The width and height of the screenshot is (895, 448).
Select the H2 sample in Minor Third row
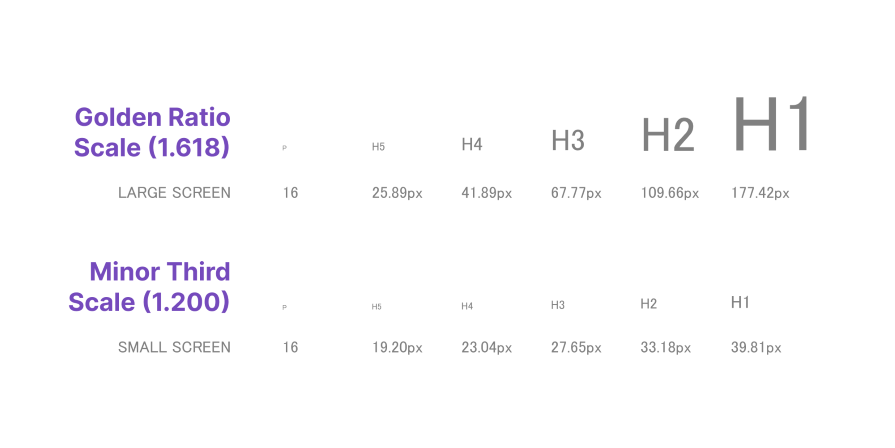tap(648, 304)
